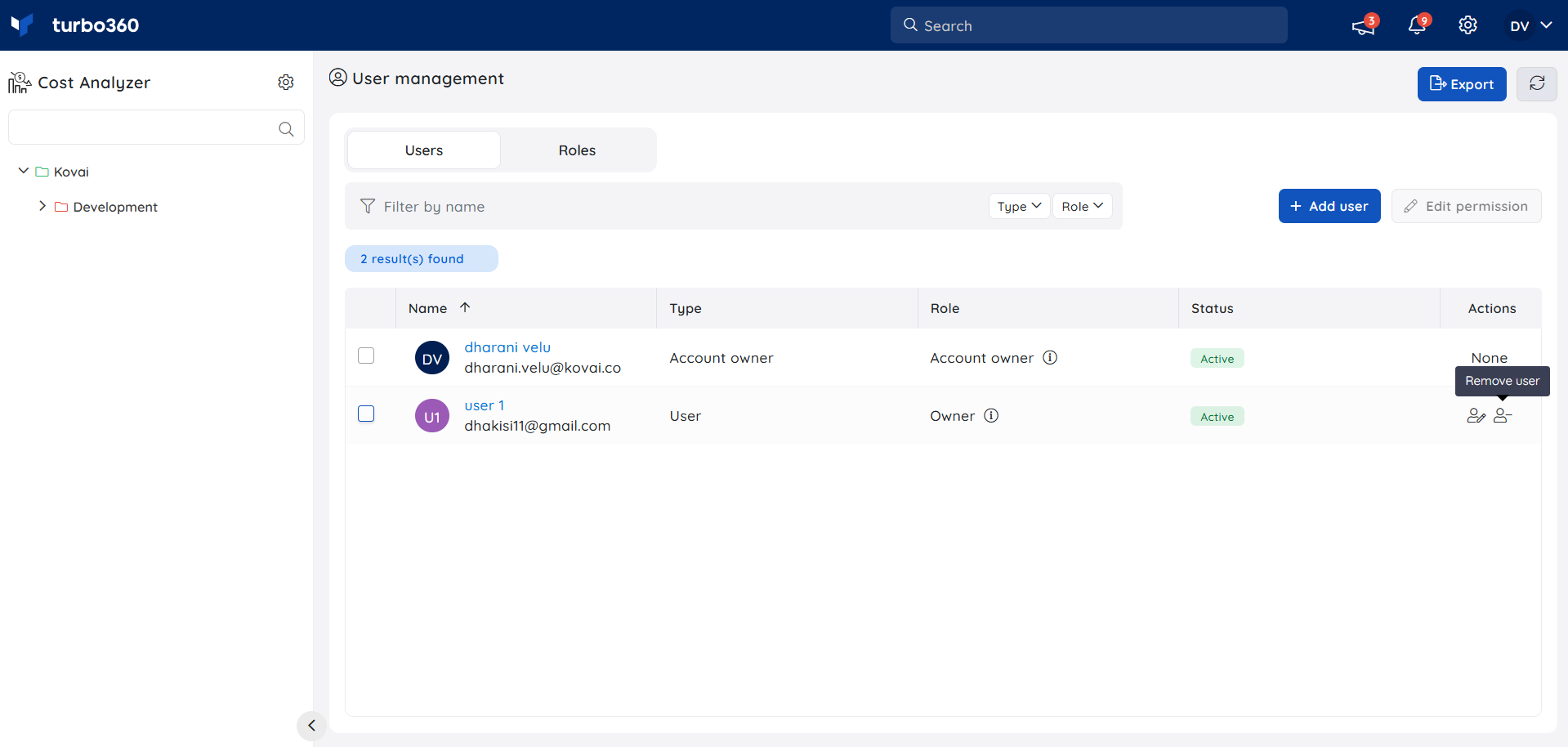Click the 2 result(s) found label
The width and height of the screenshot is (1568, 747).
(x=421, y=258)
